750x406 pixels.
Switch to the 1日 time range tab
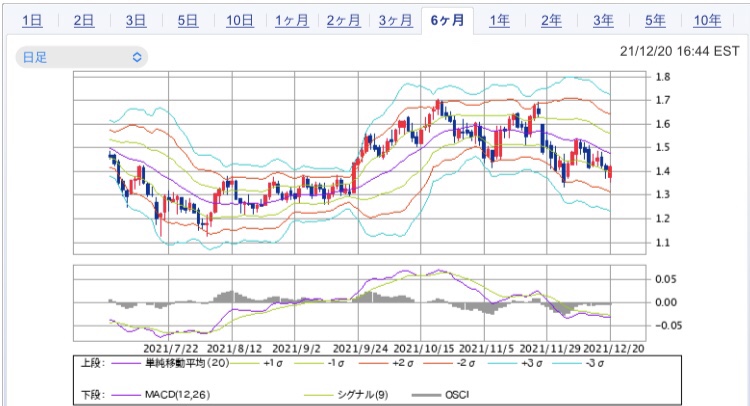tap(32, 20)
